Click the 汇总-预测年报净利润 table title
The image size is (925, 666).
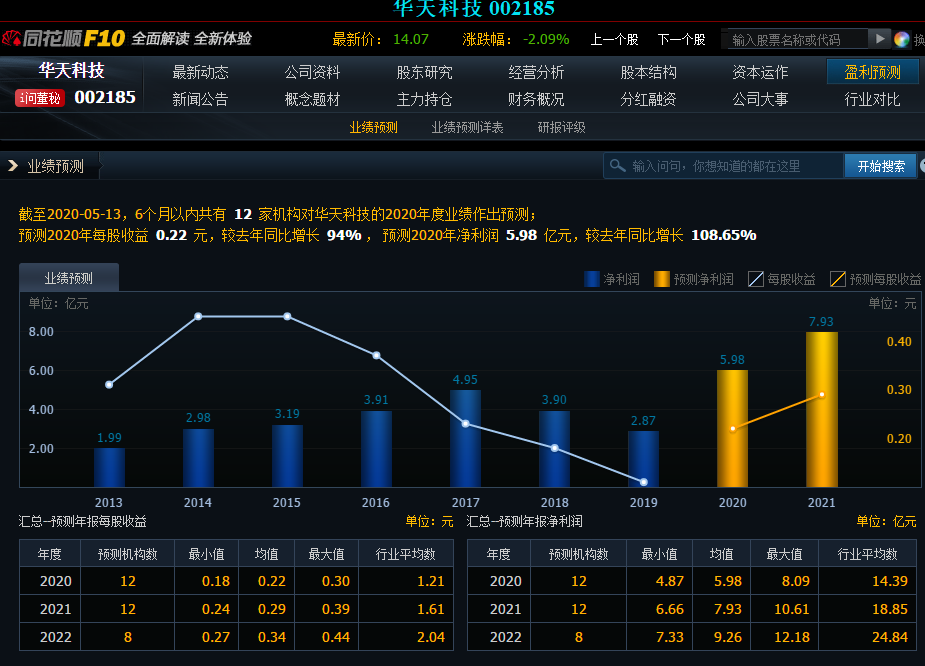pyautogui.click(x=524, y=521)
